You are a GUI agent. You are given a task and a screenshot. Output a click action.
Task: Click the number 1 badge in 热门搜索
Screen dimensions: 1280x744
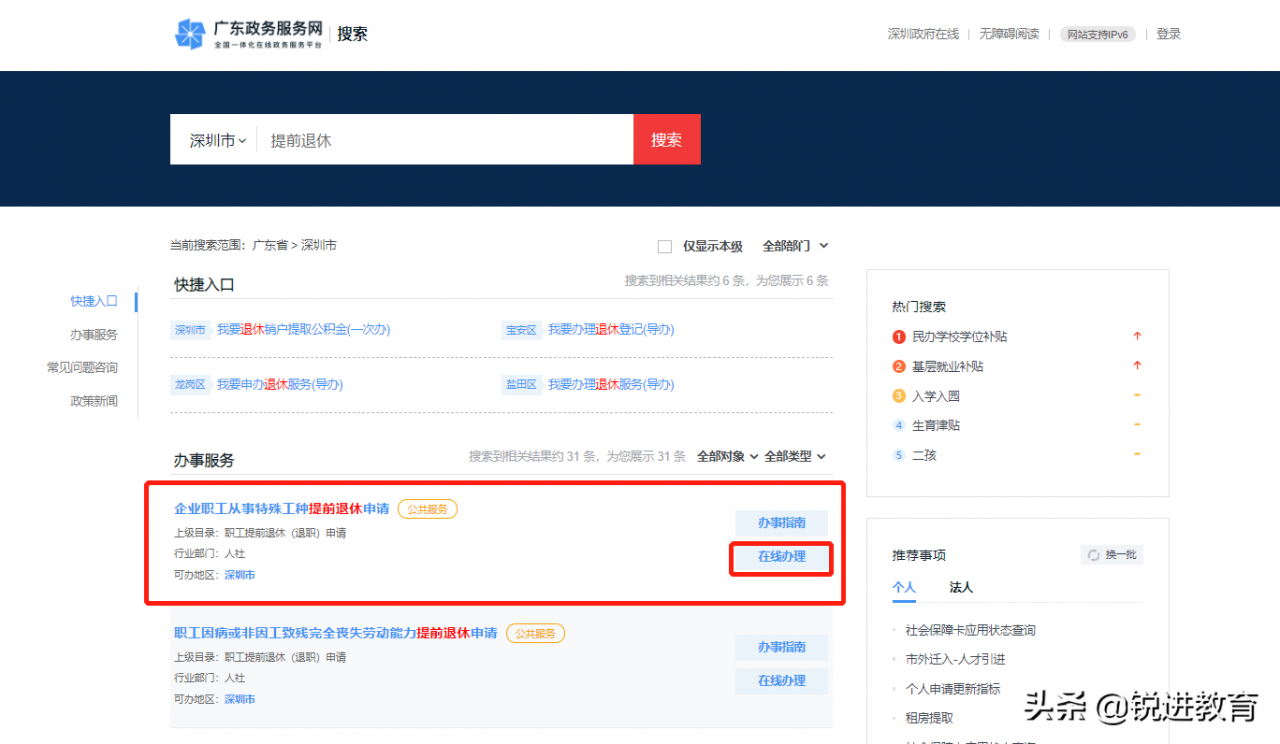tap(897, 337)
